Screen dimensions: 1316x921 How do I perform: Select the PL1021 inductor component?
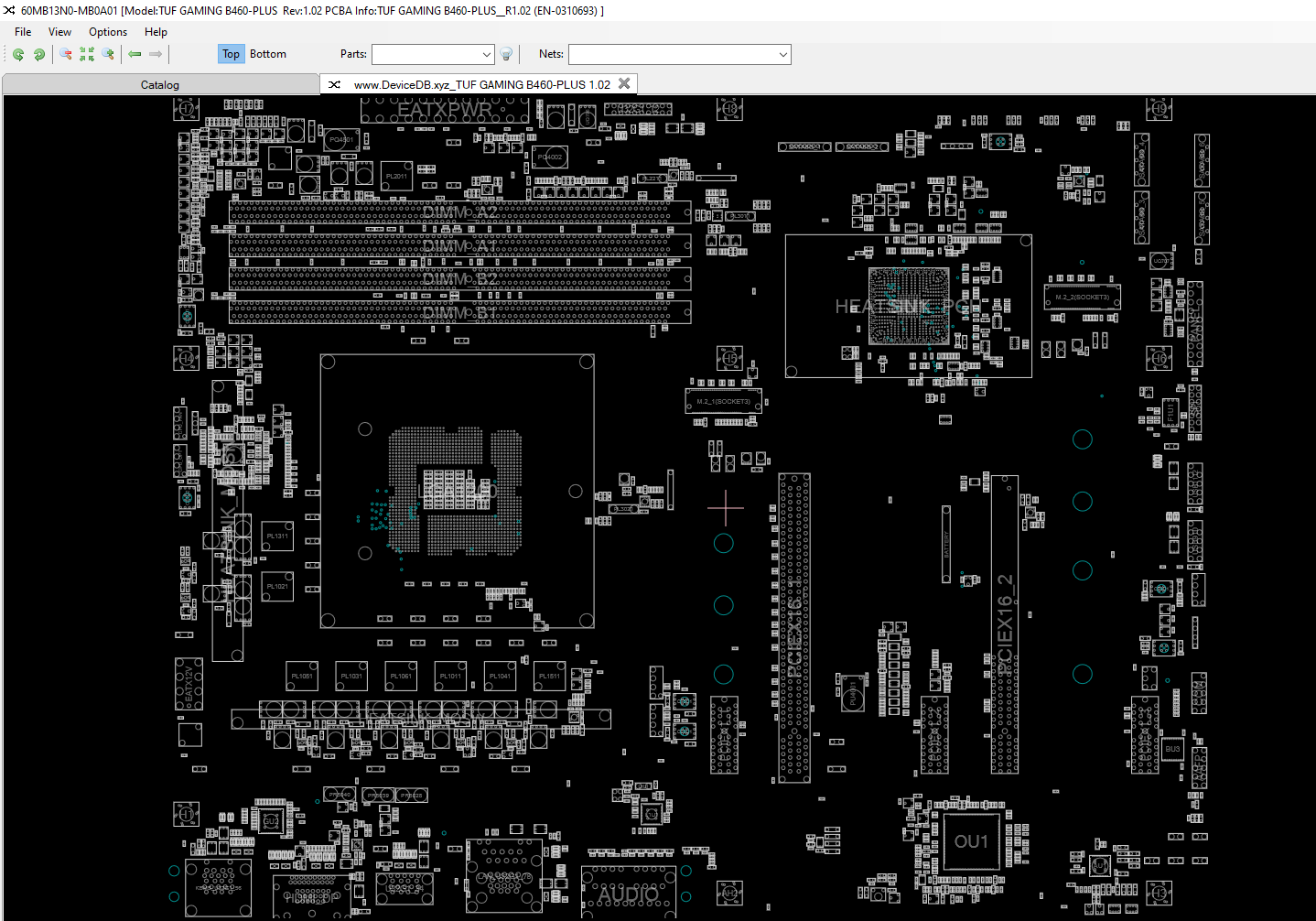[277, 587]
